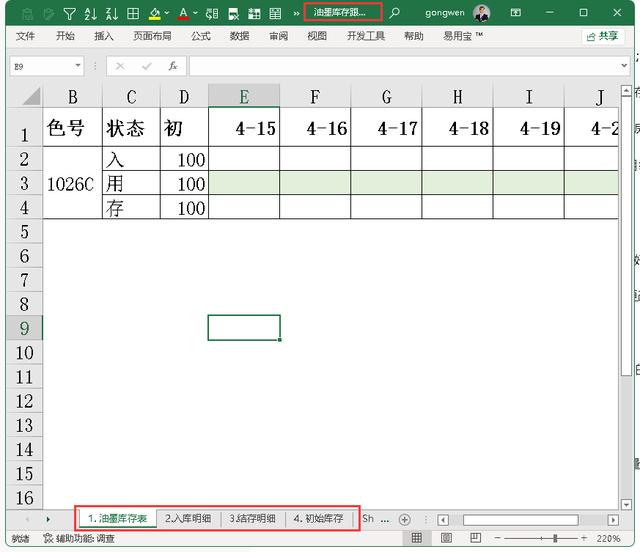Screen dimensions: 640x552
Task: Click the select-all triangle corner
Action: [31, 96]
